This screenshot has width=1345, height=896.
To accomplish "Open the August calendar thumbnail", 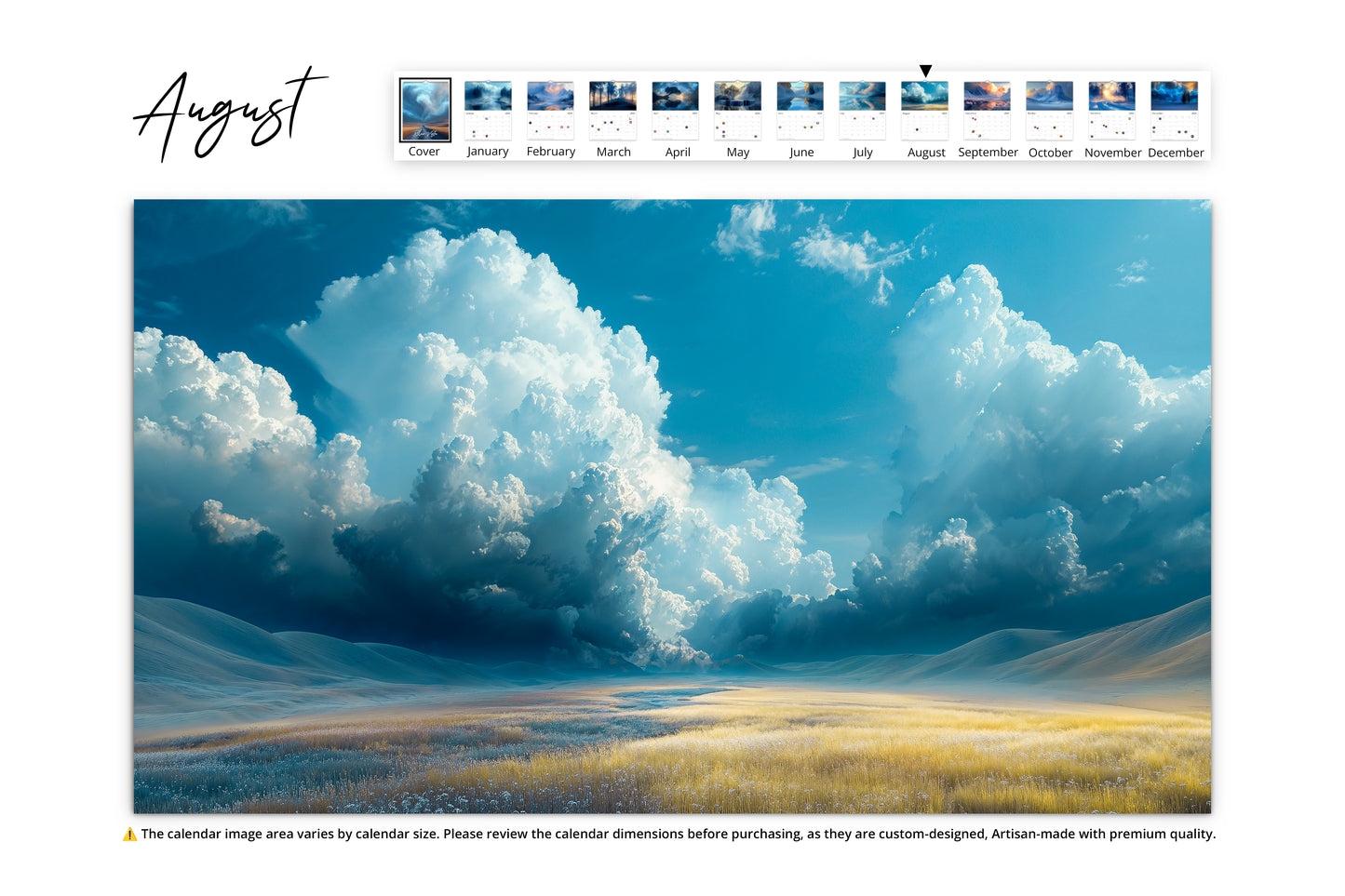I will point(924,111).
